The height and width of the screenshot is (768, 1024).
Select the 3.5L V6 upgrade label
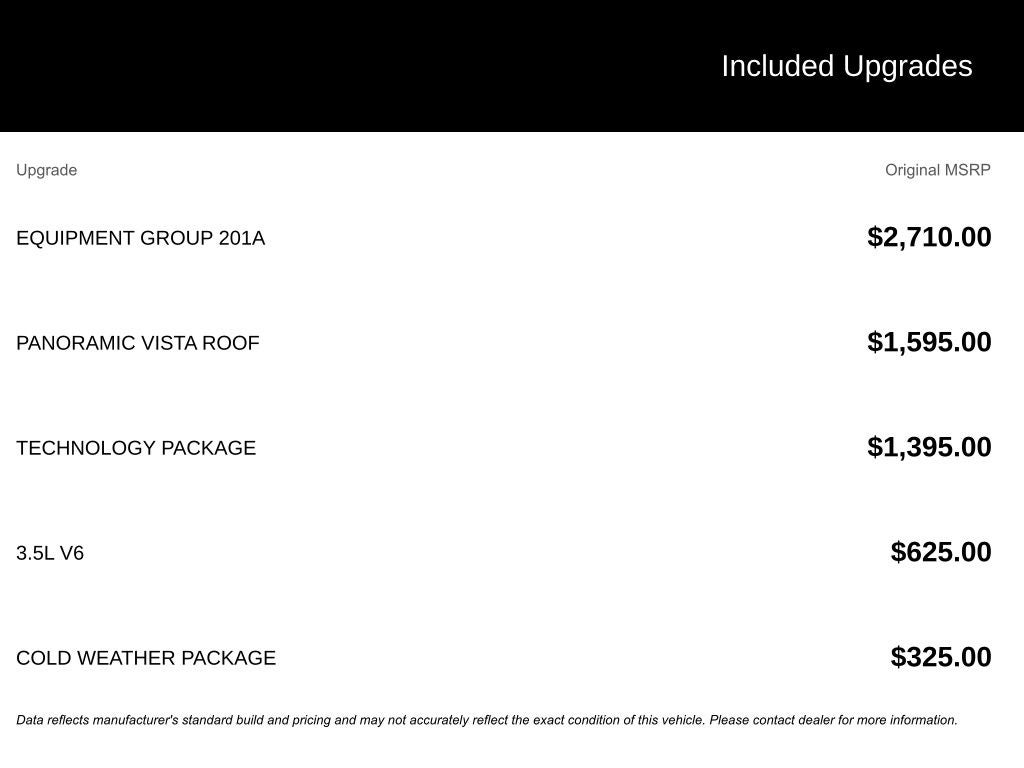tap(50, 553)
